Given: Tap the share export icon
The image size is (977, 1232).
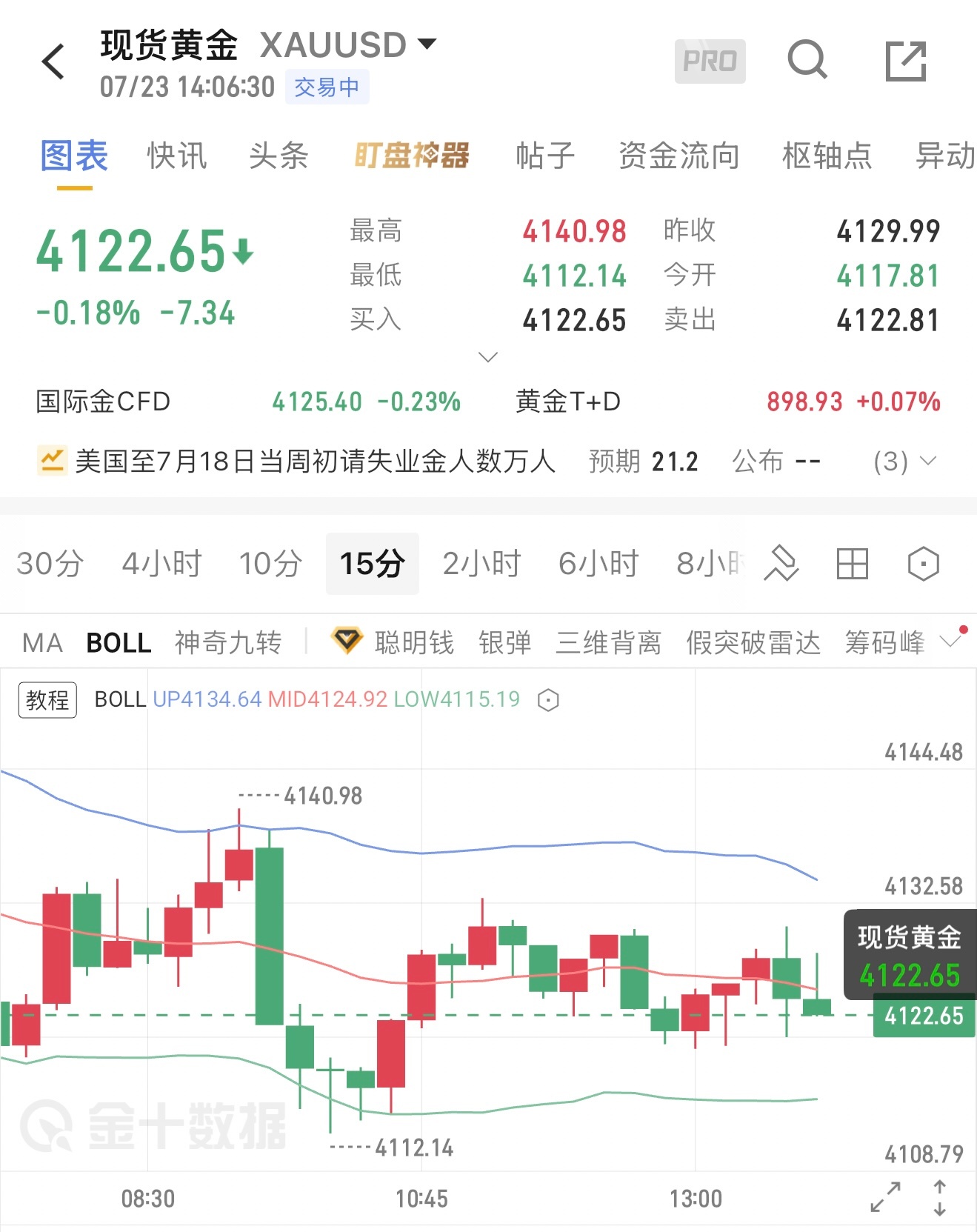Looking at the screenshot, I should point(906,61).
